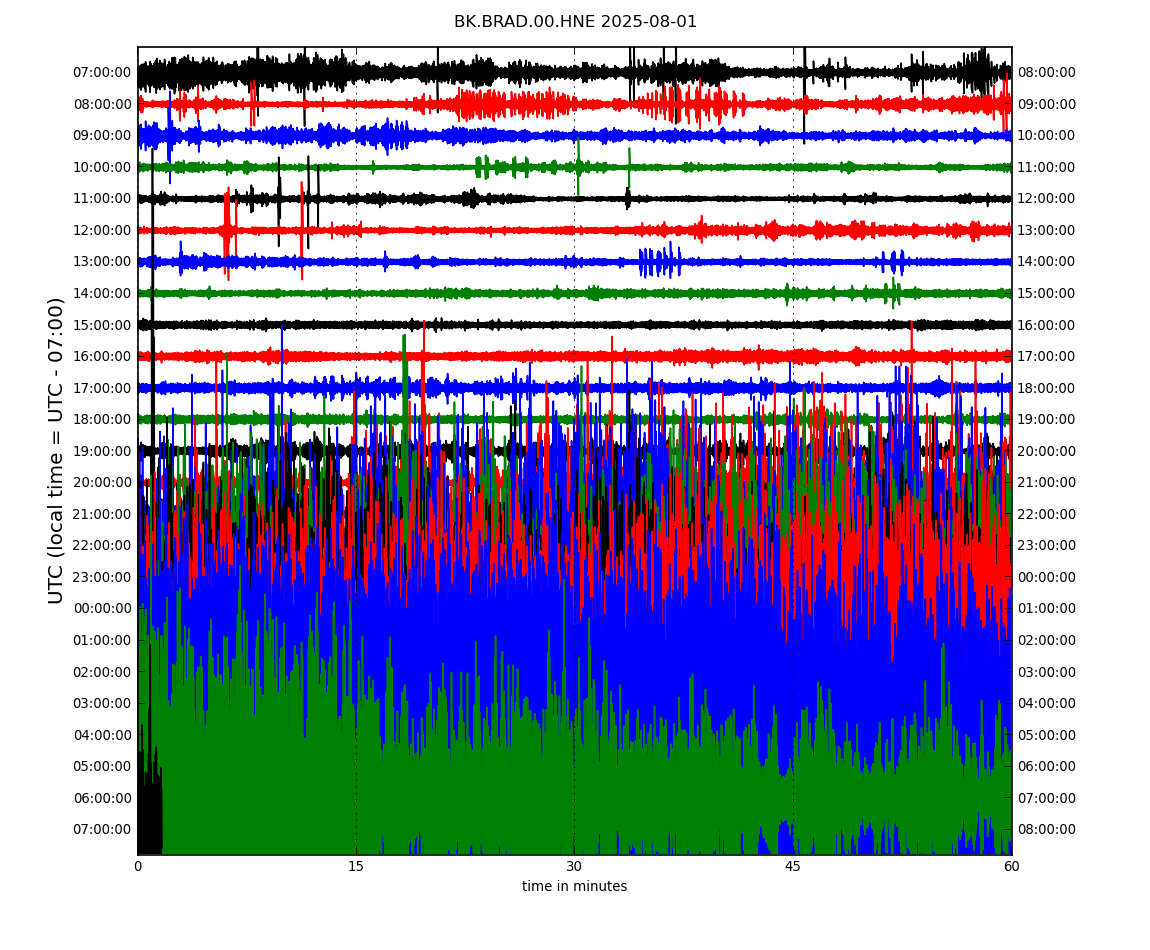Click the plot title BK.BRAD.00.HNE 2025-08-01
This screenshot has width=1150, height=950.
[x=575, y=22]
